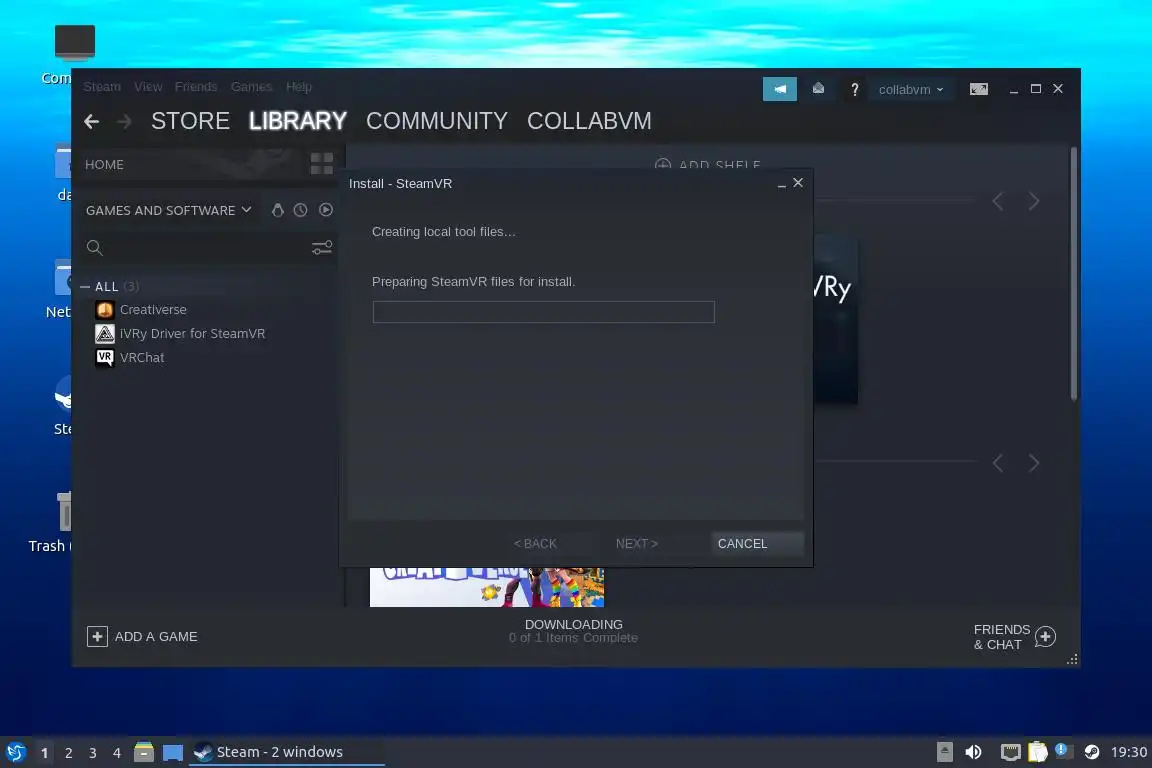Open the file manager taskbar icon
The image size is (1152, 768).
tap(144, 752)
